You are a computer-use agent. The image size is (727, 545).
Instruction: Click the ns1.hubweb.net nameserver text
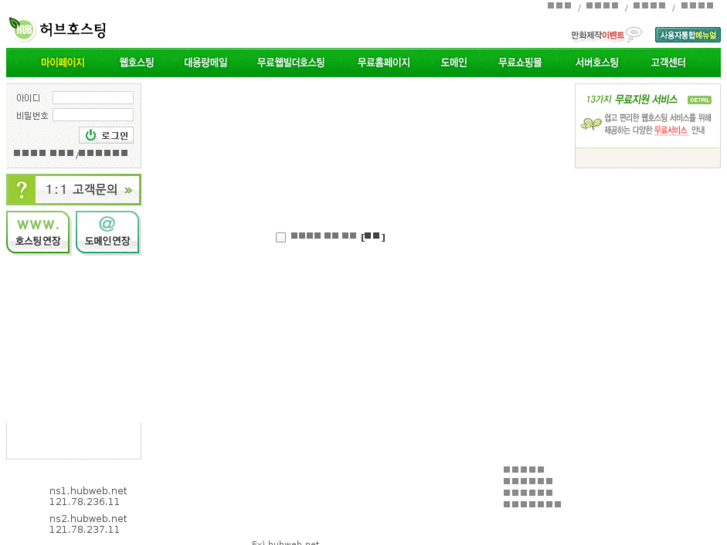tap(88, 490)
